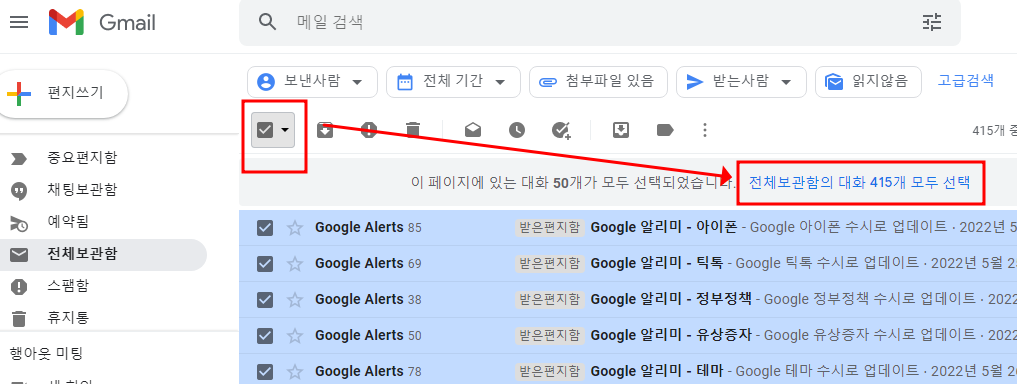Uncheck the 테마 alert email checkbox

(x=265, y=372)
